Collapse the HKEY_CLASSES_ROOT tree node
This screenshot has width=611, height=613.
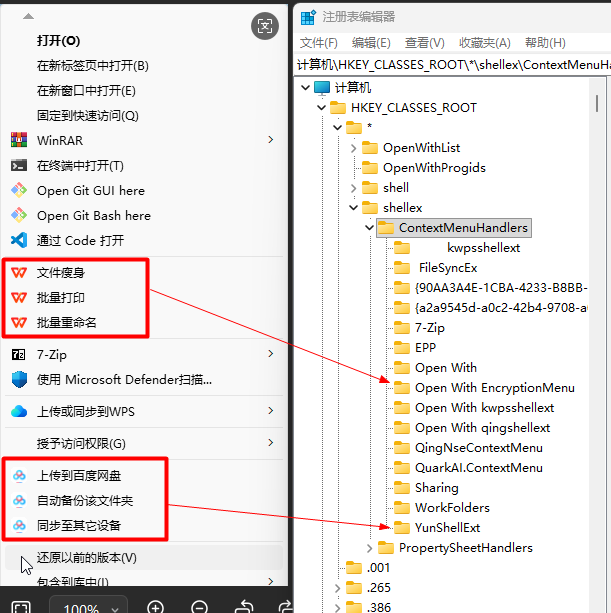(322, 108)
